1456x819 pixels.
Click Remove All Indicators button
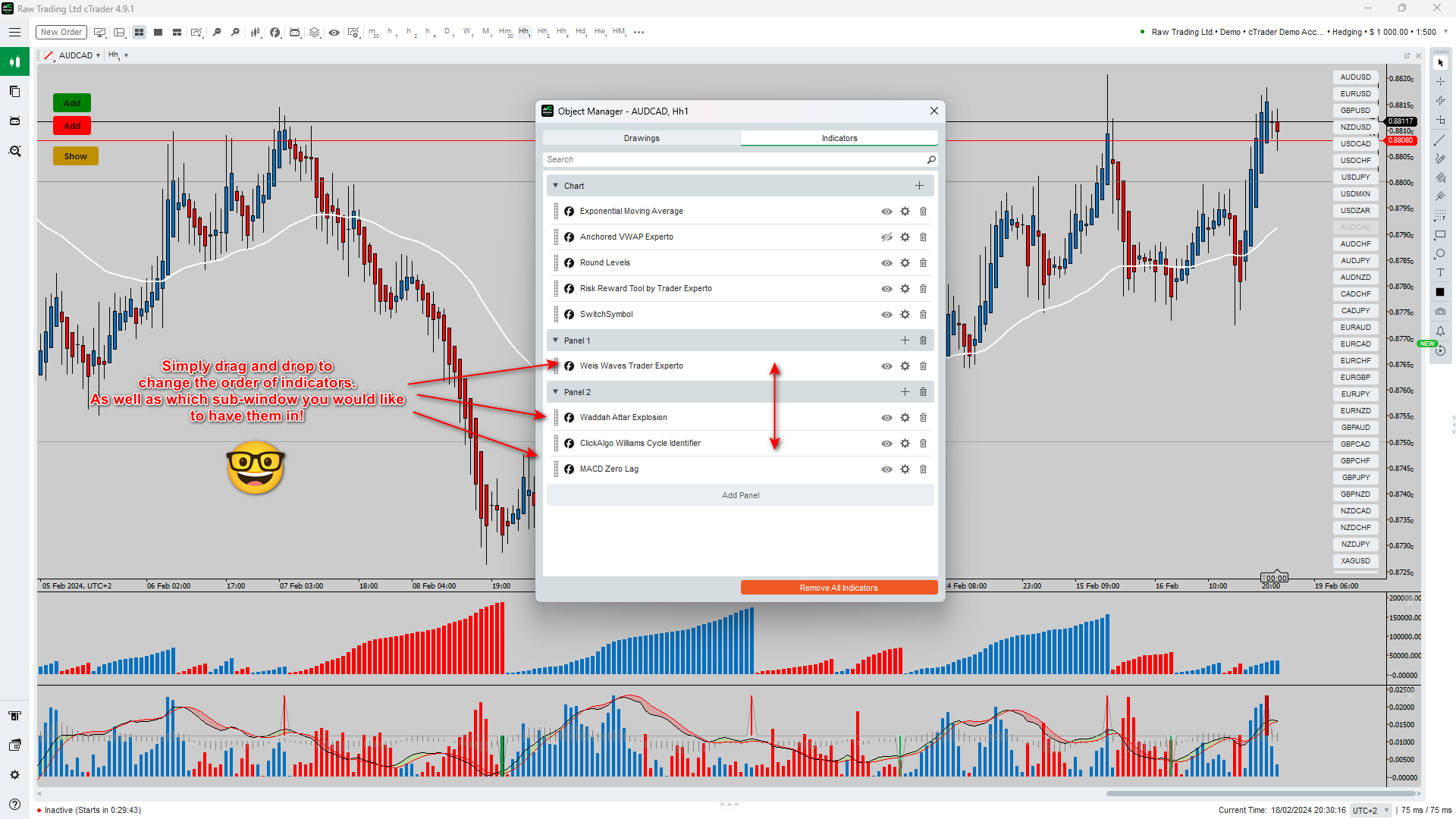(x=839, y=588)
